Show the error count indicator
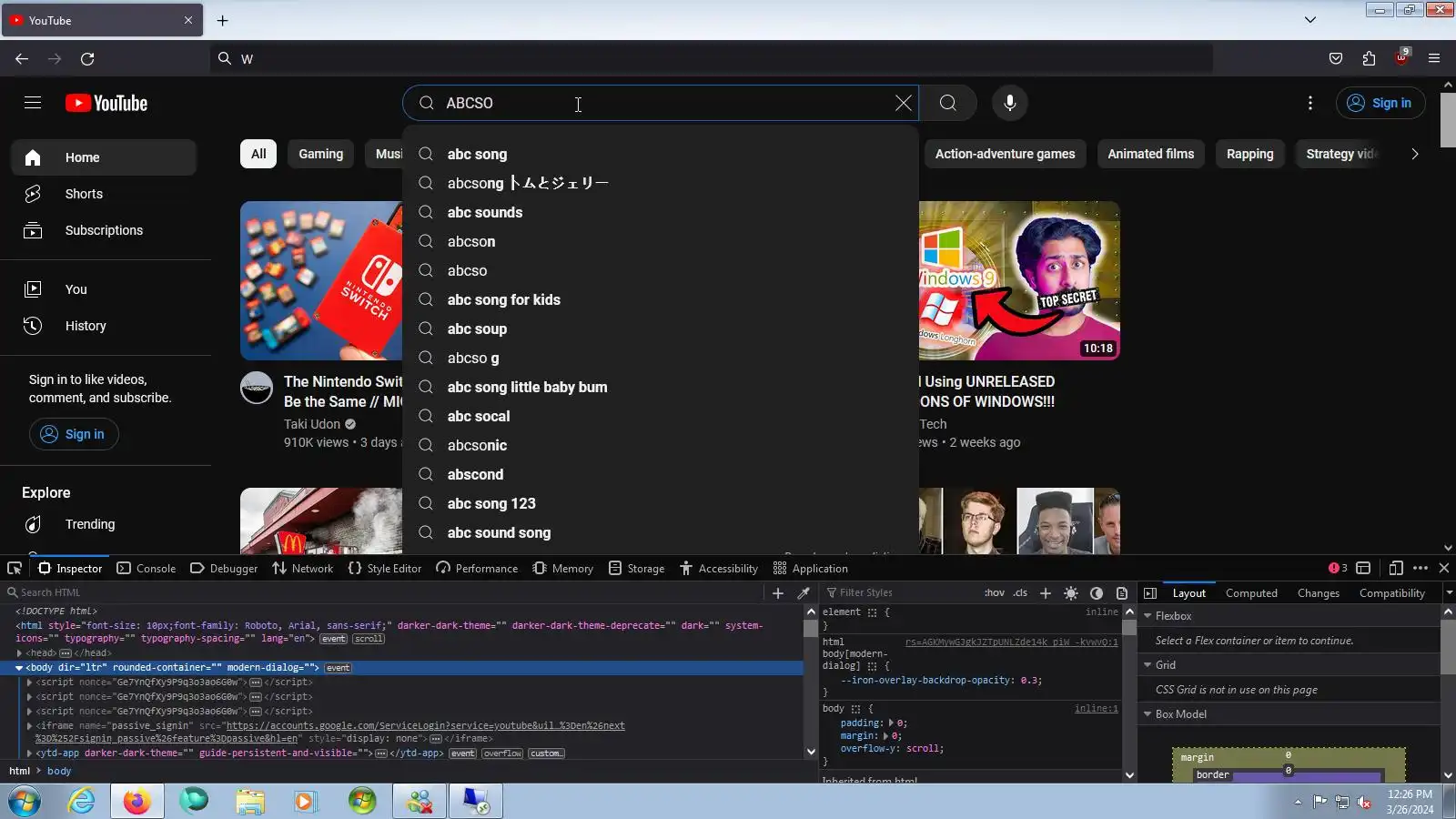This screenshot has width=1456, height=819. pyautogui.click(x=1338, y=568)
